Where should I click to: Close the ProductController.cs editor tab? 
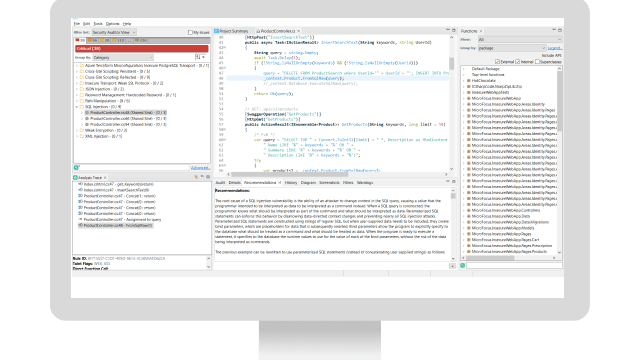tap(299, 31)
